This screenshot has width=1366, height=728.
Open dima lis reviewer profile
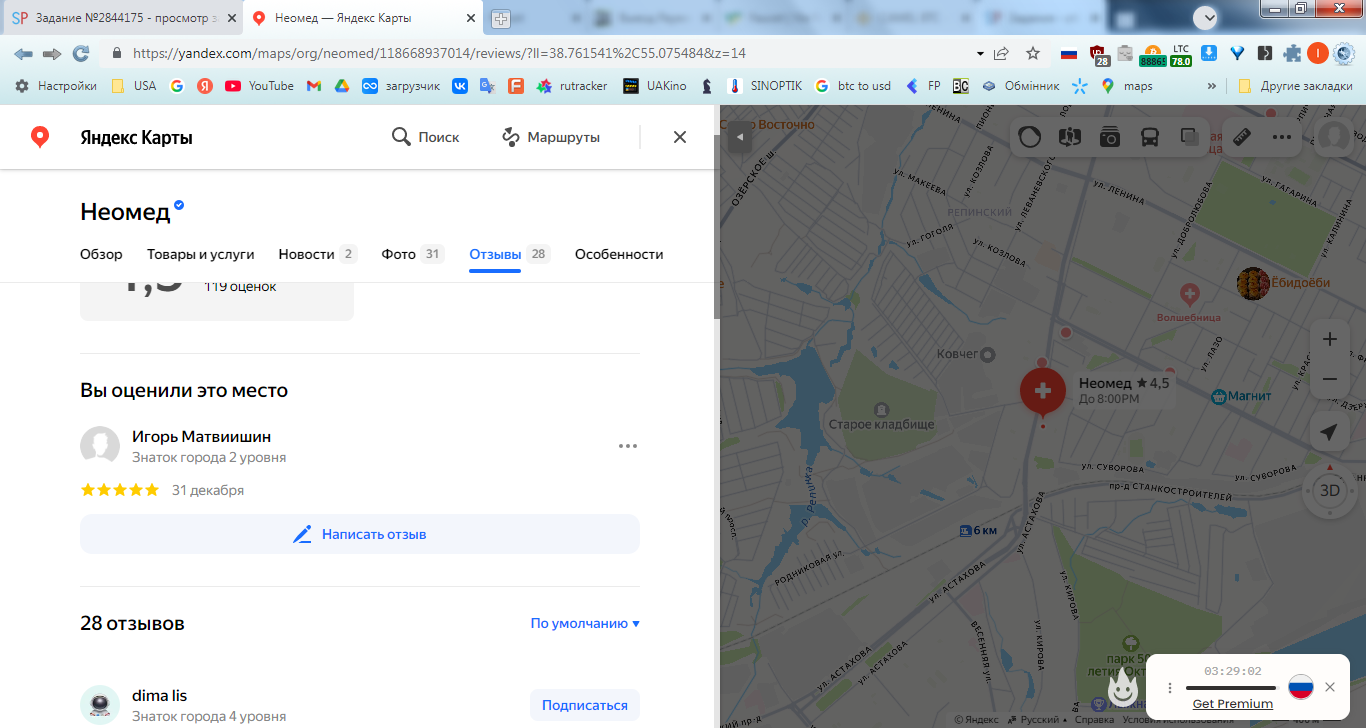point(159,695)
